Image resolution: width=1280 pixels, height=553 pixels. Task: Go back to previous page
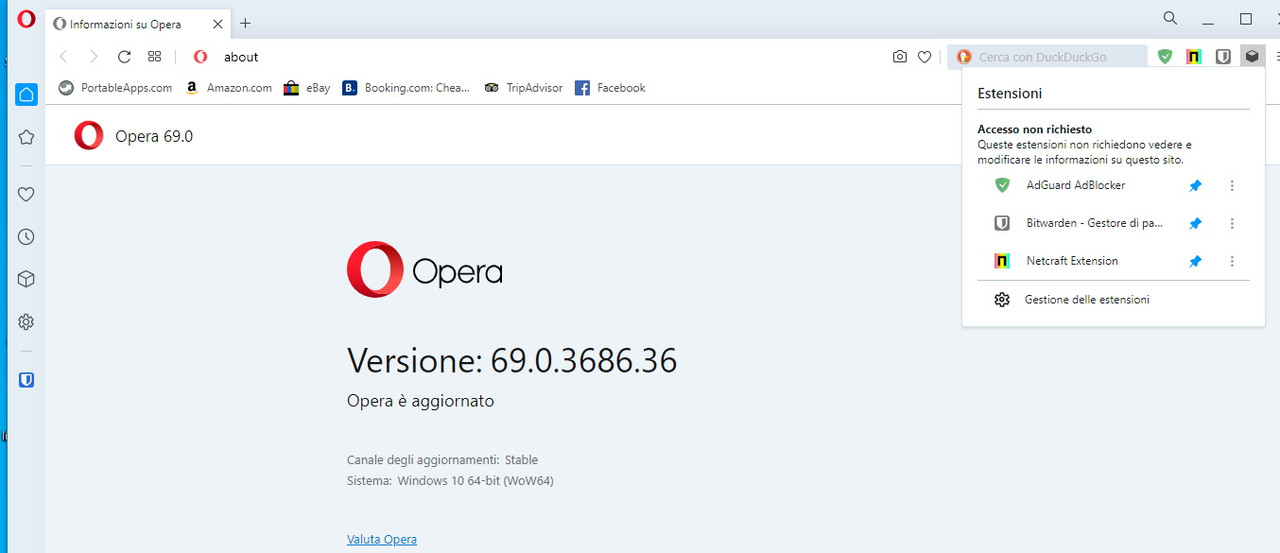[64, 57]
